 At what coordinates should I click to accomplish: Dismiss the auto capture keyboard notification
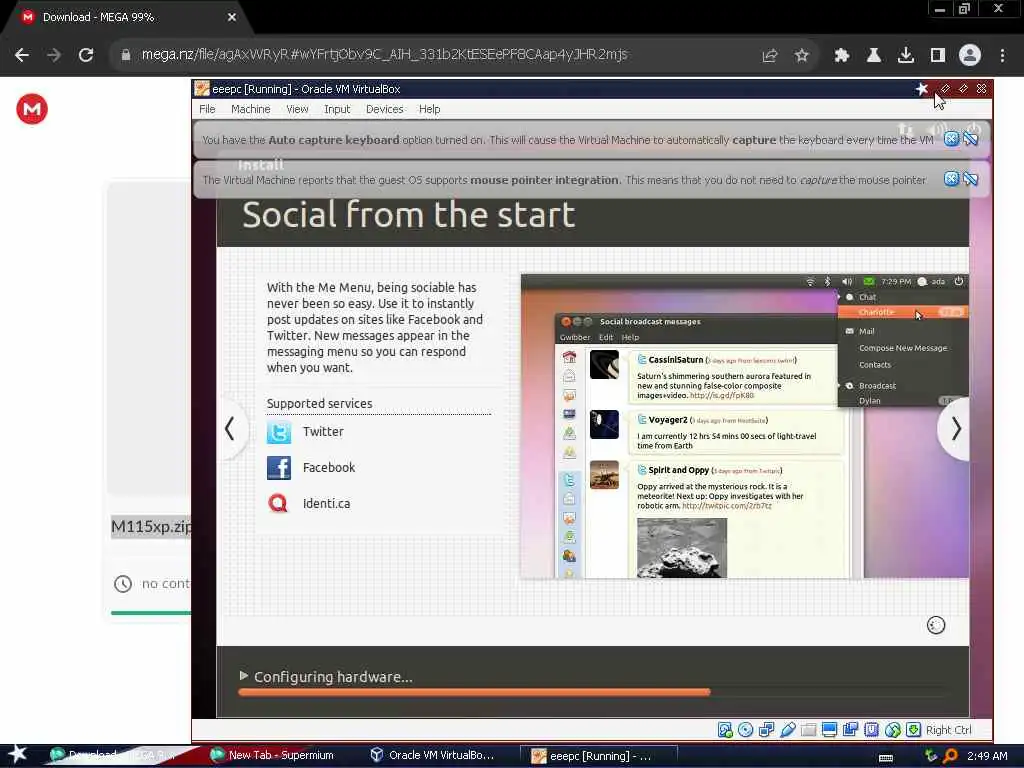coord(952,138)
